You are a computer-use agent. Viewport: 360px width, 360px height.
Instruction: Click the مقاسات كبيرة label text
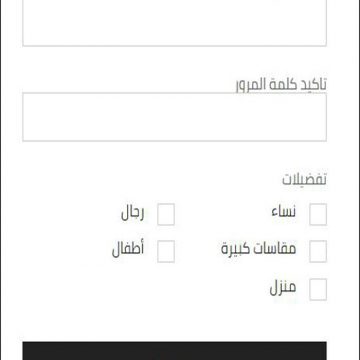point(258,249)
